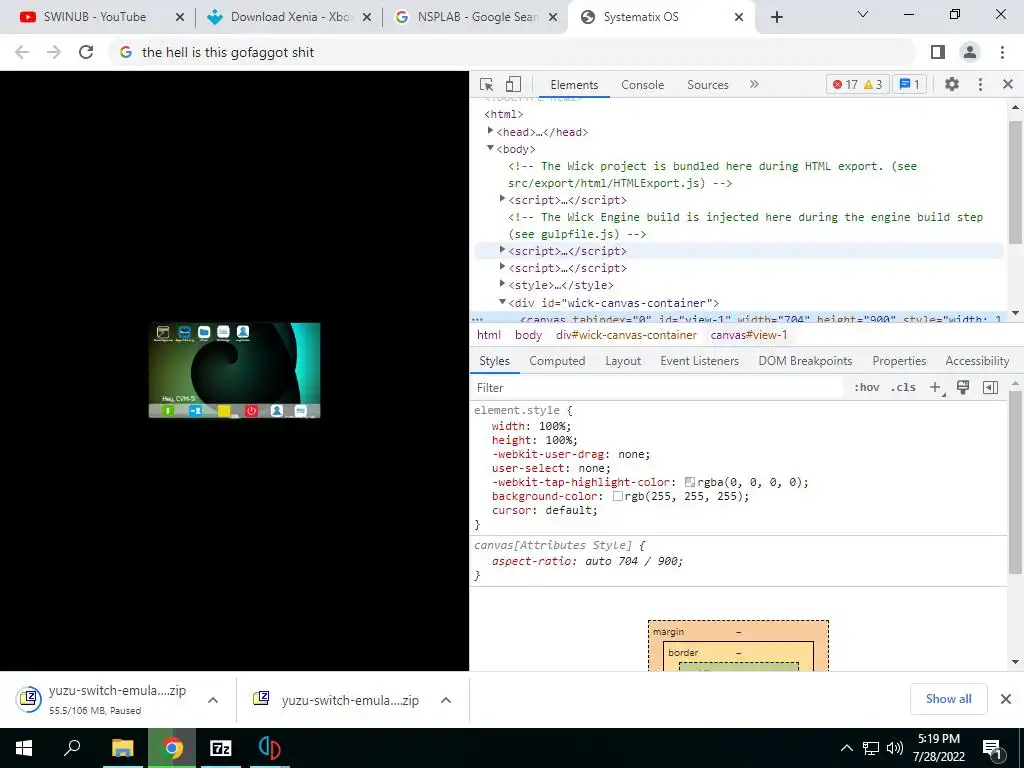Toggle the device toolbar icon
1024x768 pixels.
[513, 84]
